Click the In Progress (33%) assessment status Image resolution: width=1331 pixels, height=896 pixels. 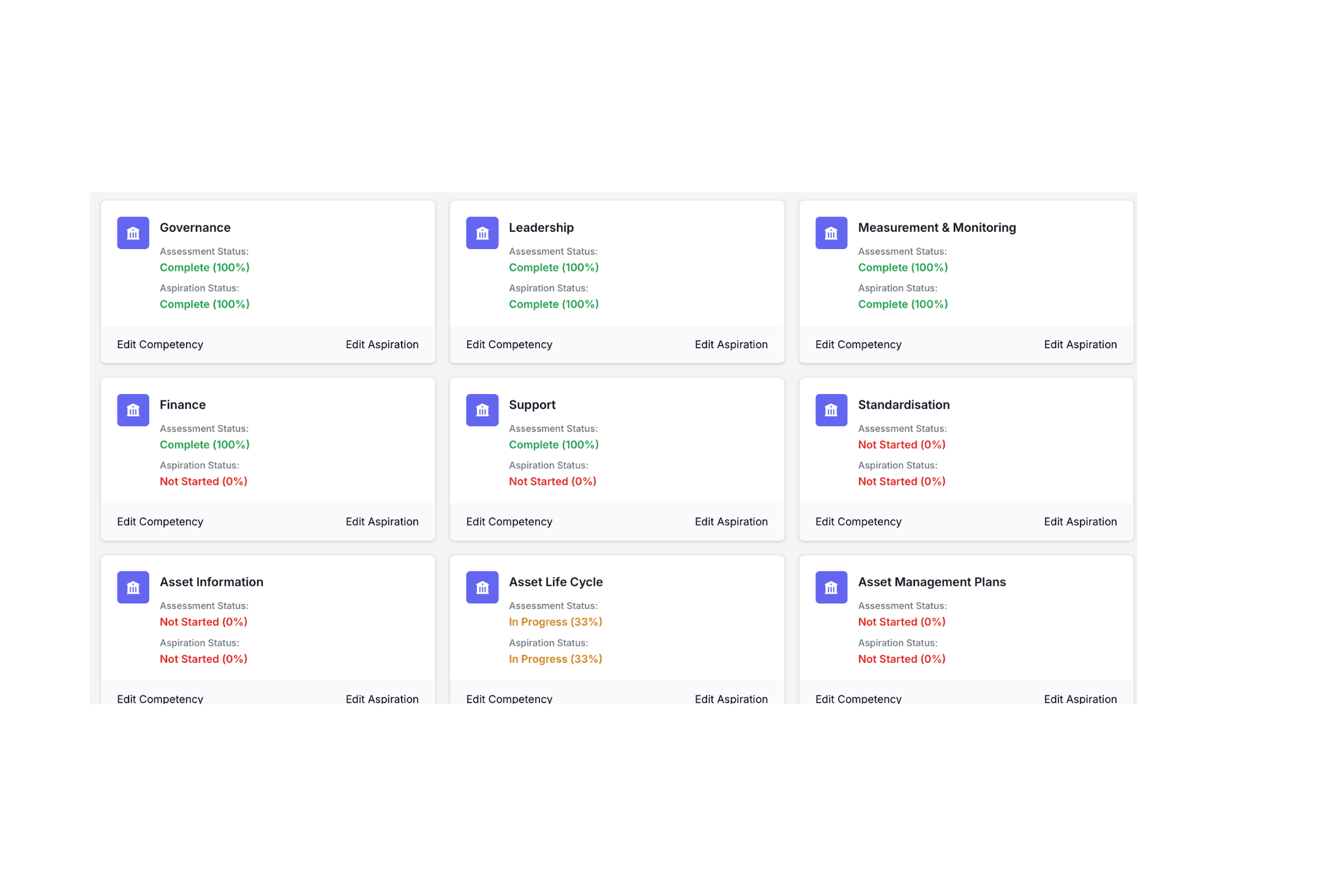[x=555, y=621]
